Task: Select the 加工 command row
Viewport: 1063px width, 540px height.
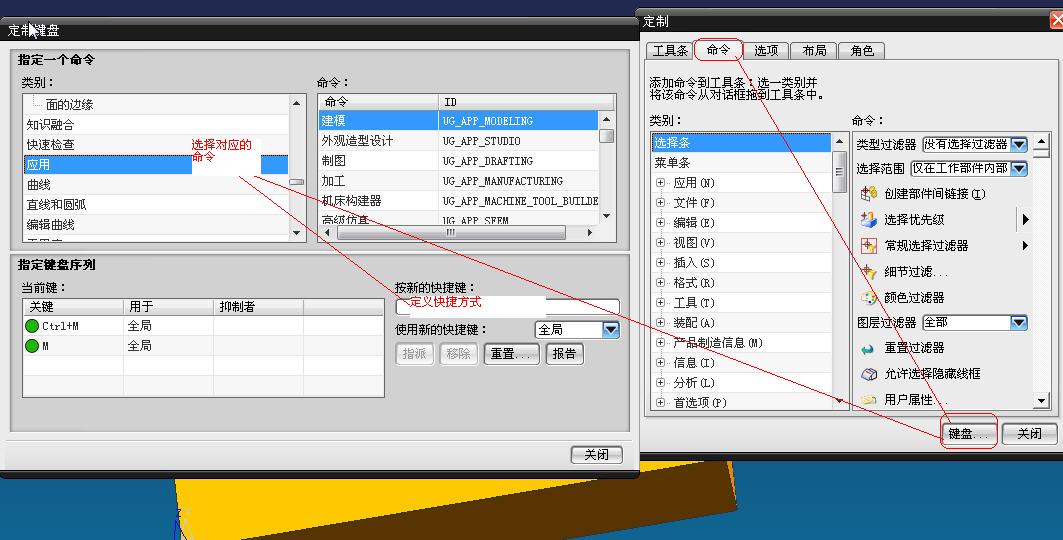Action: click(459, 181)
